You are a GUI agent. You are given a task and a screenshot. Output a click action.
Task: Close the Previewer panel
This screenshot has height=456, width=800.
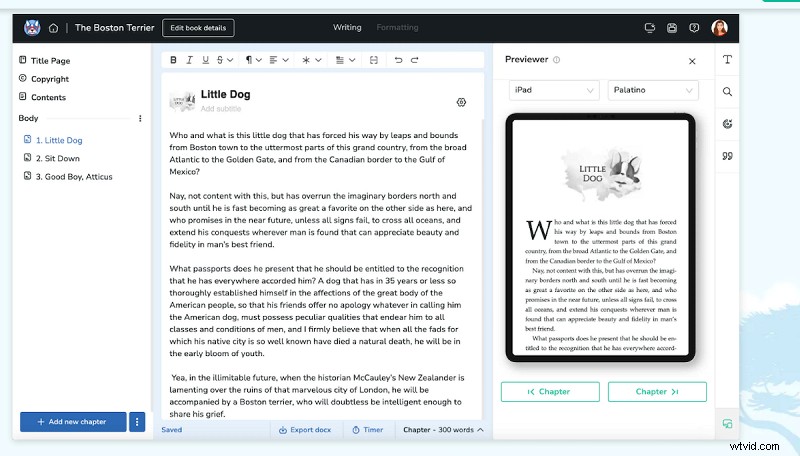692,61
